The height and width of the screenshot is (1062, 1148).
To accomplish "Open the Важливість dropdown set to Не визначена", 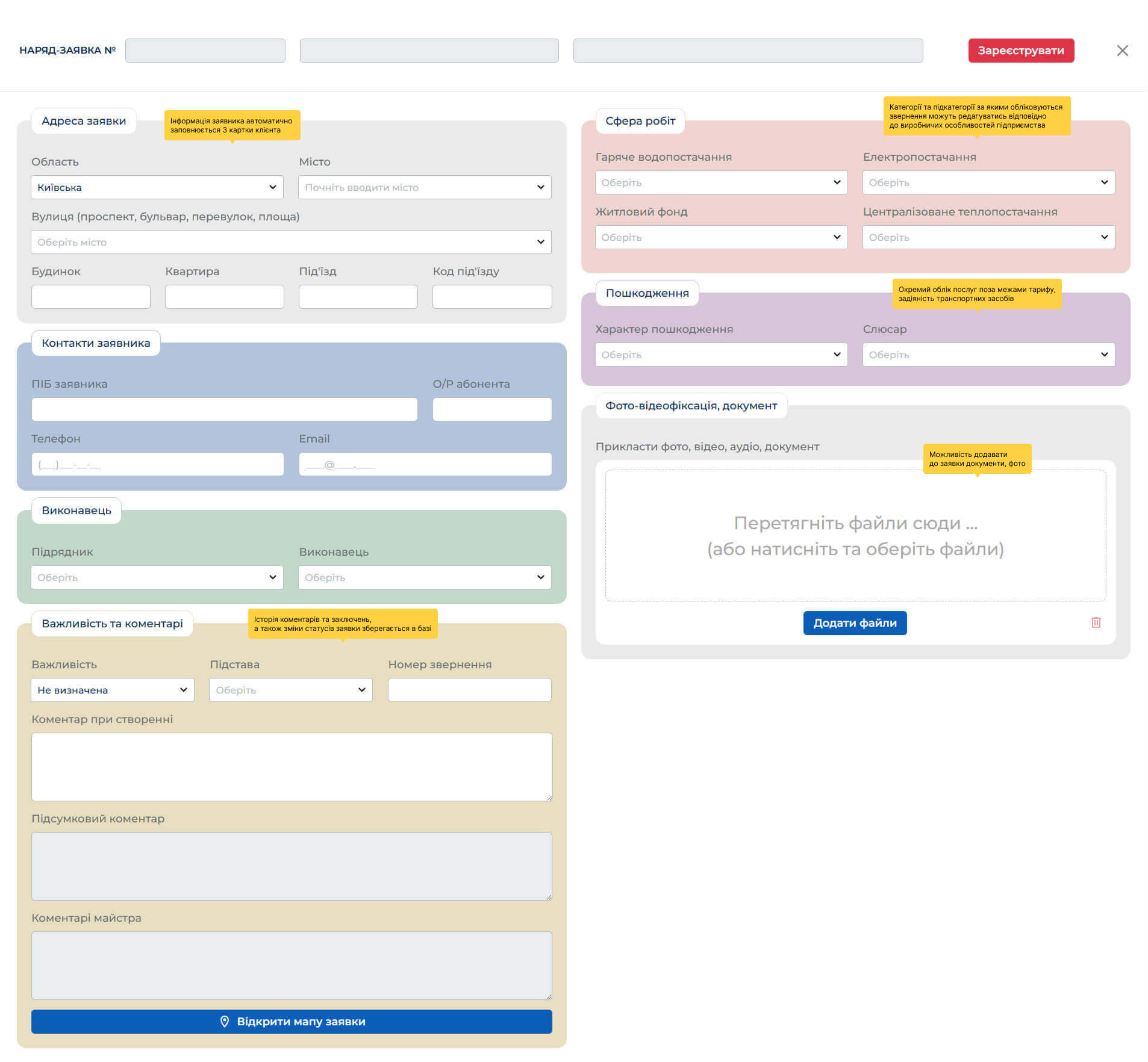I will pyautogui.click(x=113, y=690).
